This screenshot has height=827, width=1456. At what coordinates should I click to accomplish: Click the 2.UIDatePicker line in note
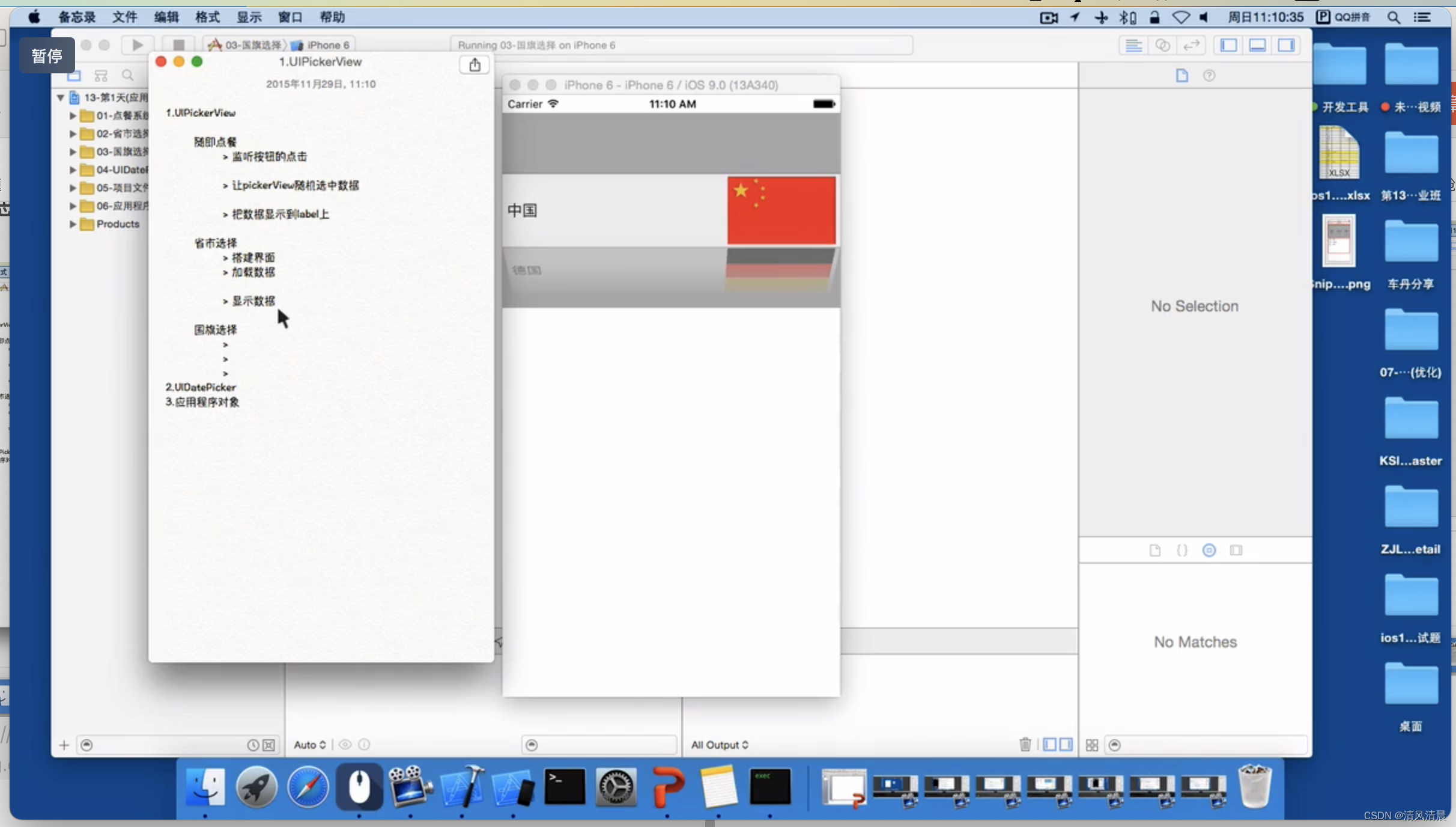click(201, 387)
